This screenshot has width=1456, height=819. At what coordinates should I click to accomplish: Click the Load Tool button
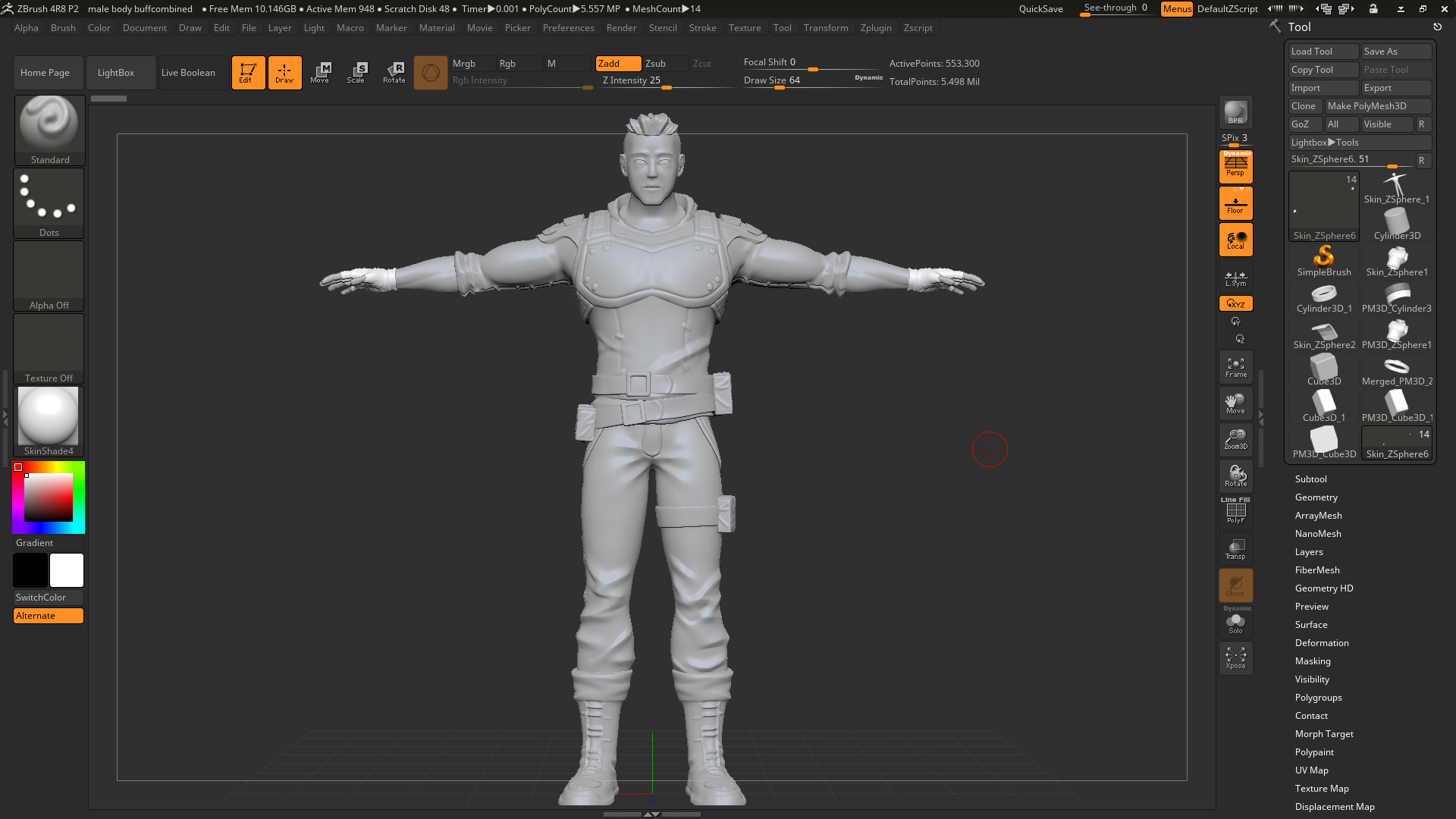click(1324, 52)
